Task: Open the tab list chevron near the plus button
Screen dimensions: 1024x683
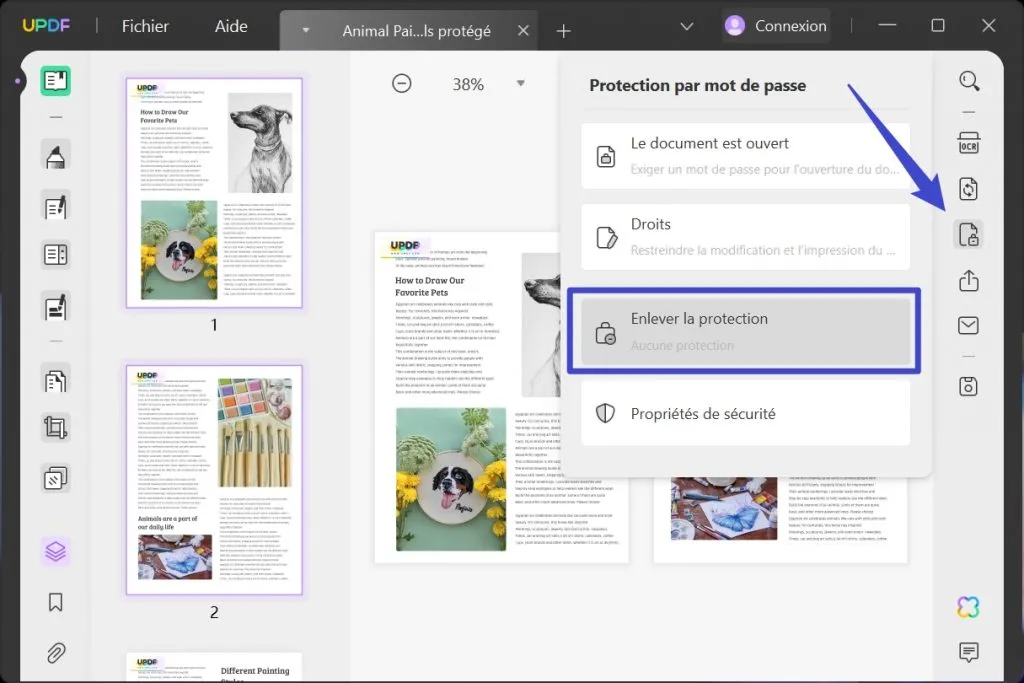Action: (686, 26)
